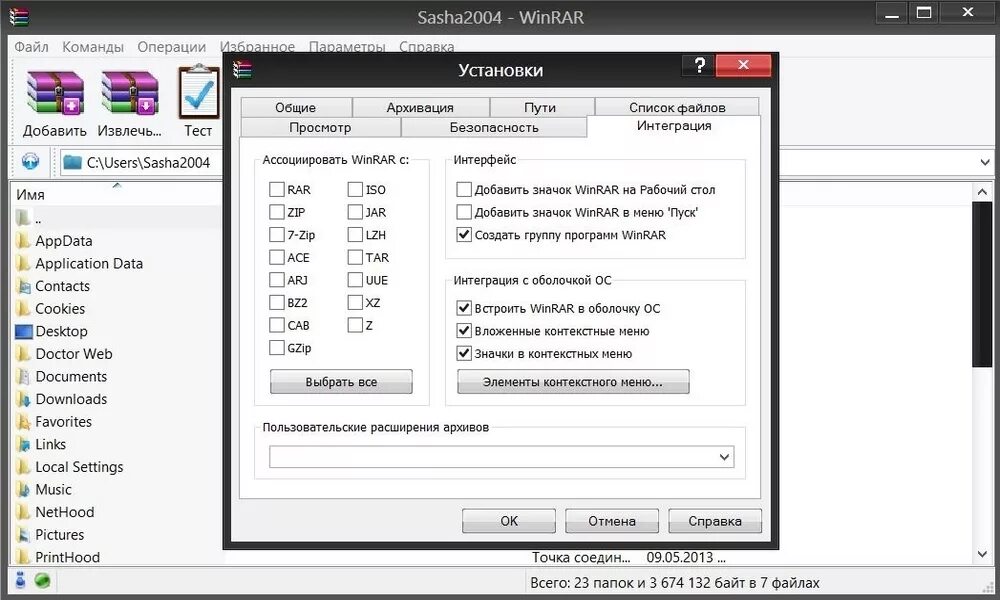This screenshot has height=600, width=1000.
Task: Click the C:\Users\Sasha2004 address field
Action: coord(142,162)
